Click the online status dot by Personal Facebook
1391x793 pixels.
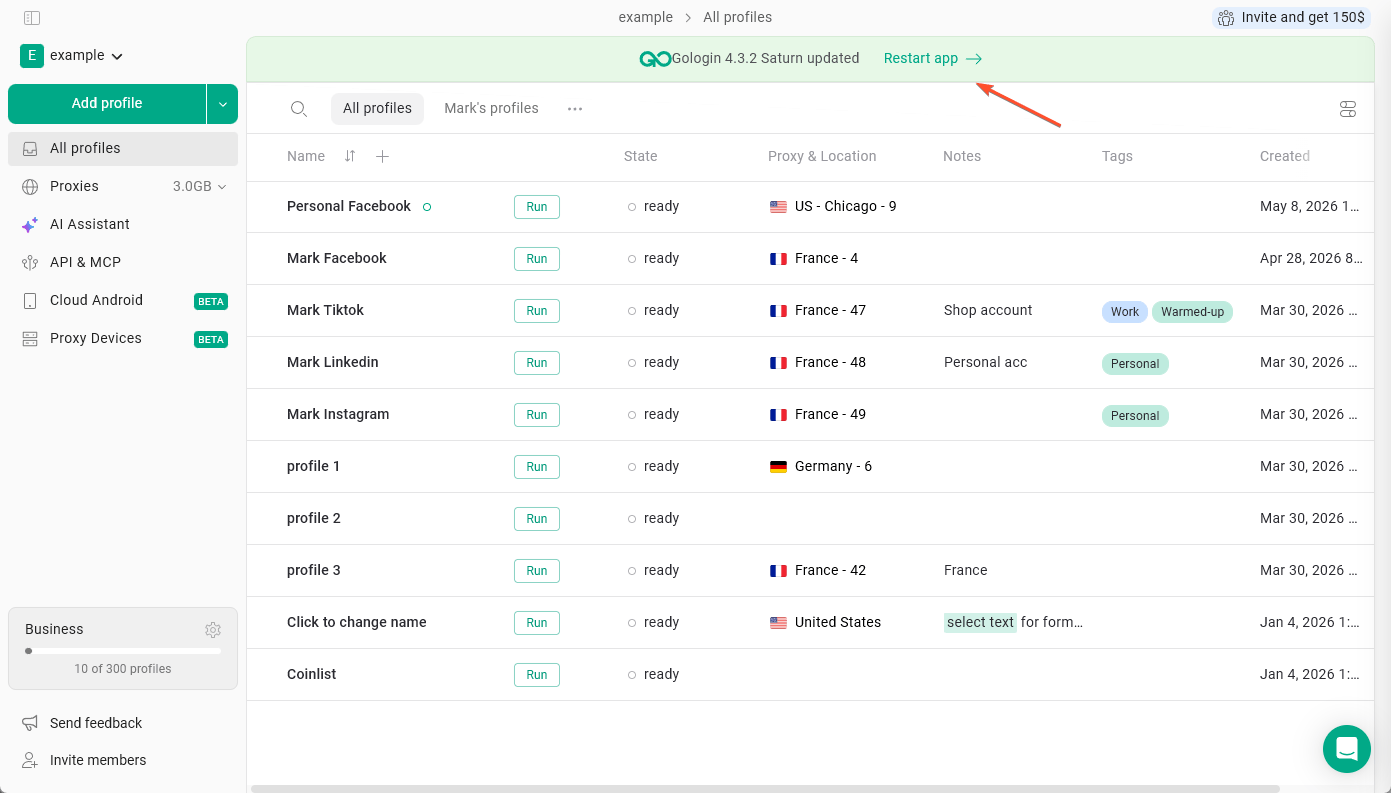[427, 207]
